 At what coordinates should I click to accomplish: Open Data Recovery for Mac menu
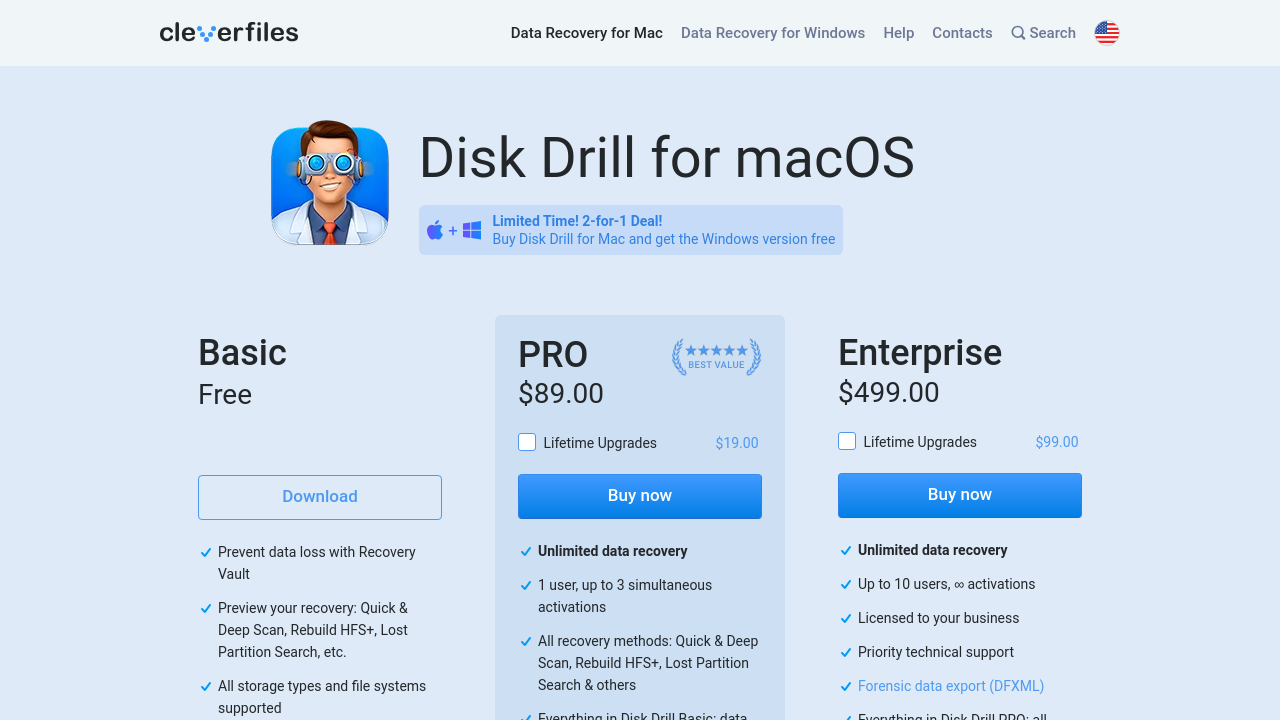tap(586, 33)
